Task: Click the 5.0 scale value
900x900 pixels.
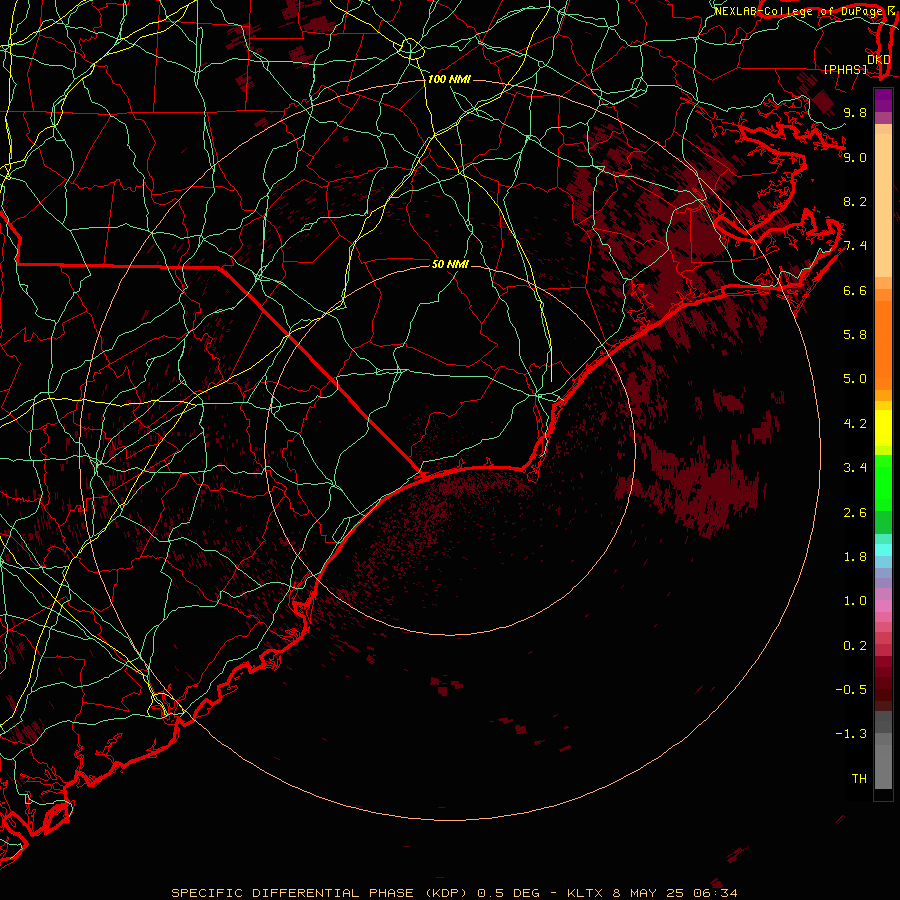Action: (855, 379)
